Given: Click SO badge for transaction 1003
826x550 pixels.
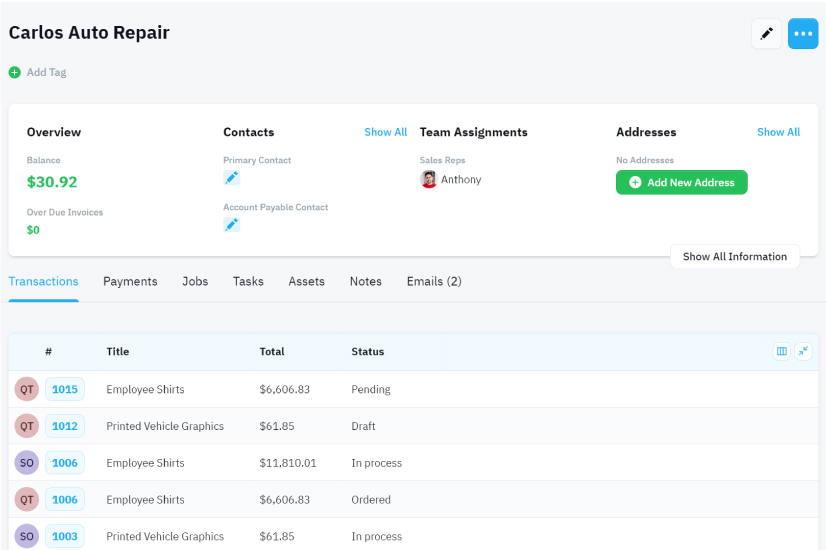Looking at the screenshot, I should tap(27, 536).
